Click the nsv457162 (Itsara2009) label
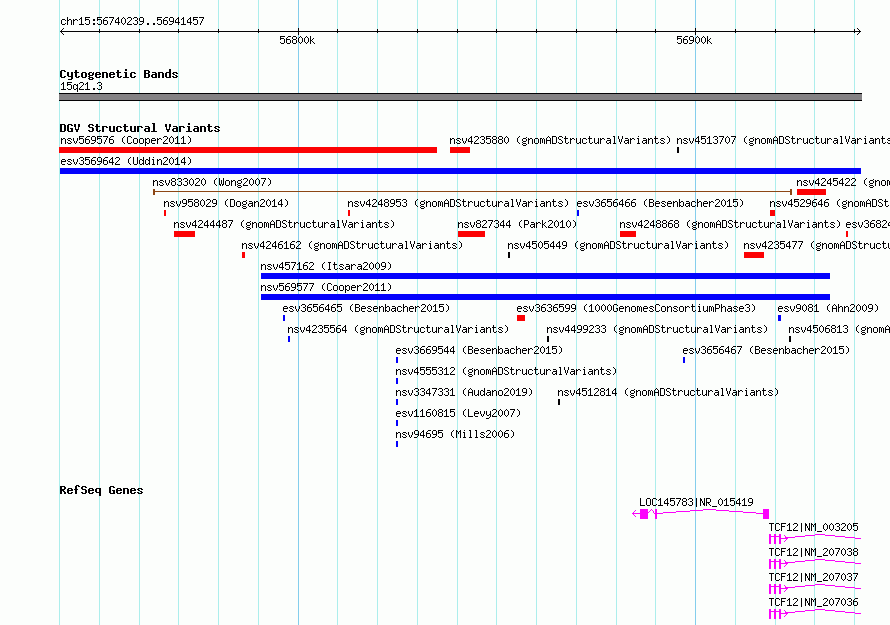The width and height of the screenshot is (890, 625). [326, 266]
